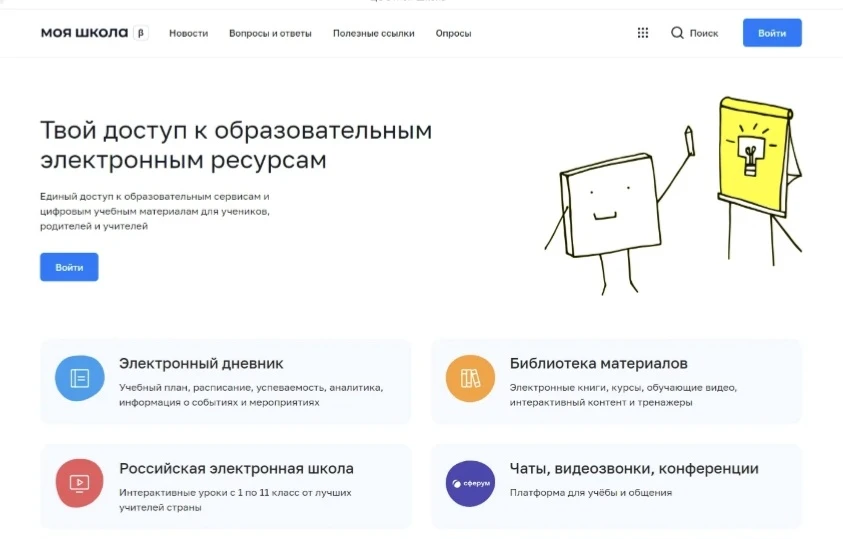The height and width of the screenshot is (539, 843).
Task: Click the Моя школа logo
Action: pyautogui.click(x=84, y=33)
